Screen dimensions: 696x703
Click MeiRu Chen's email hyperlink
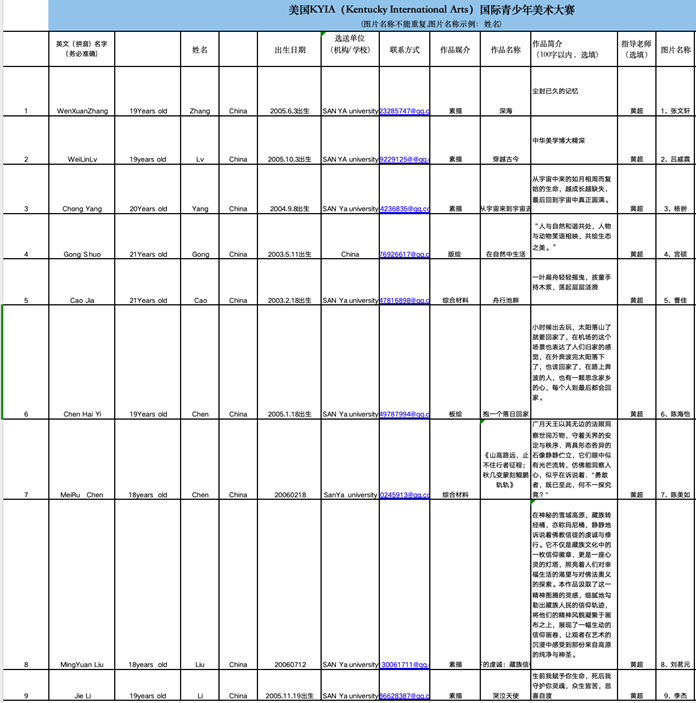pos(404,494)
